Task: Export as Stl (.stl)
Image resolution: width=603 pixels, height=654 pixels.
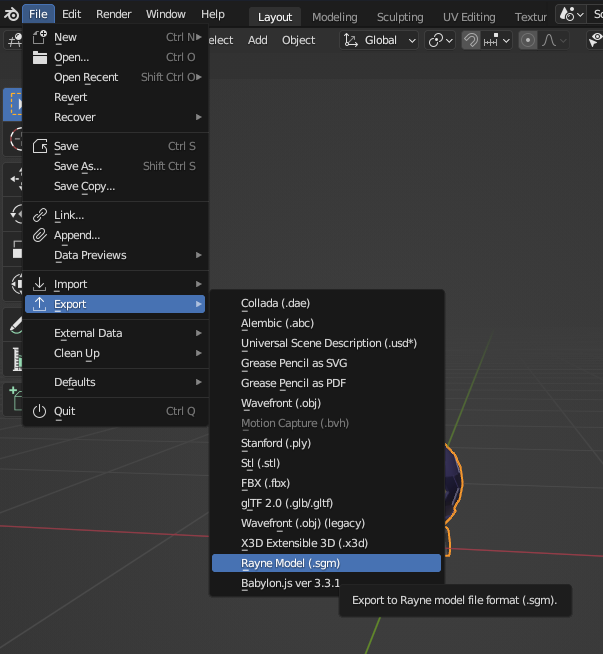Action: pos(326,463)
